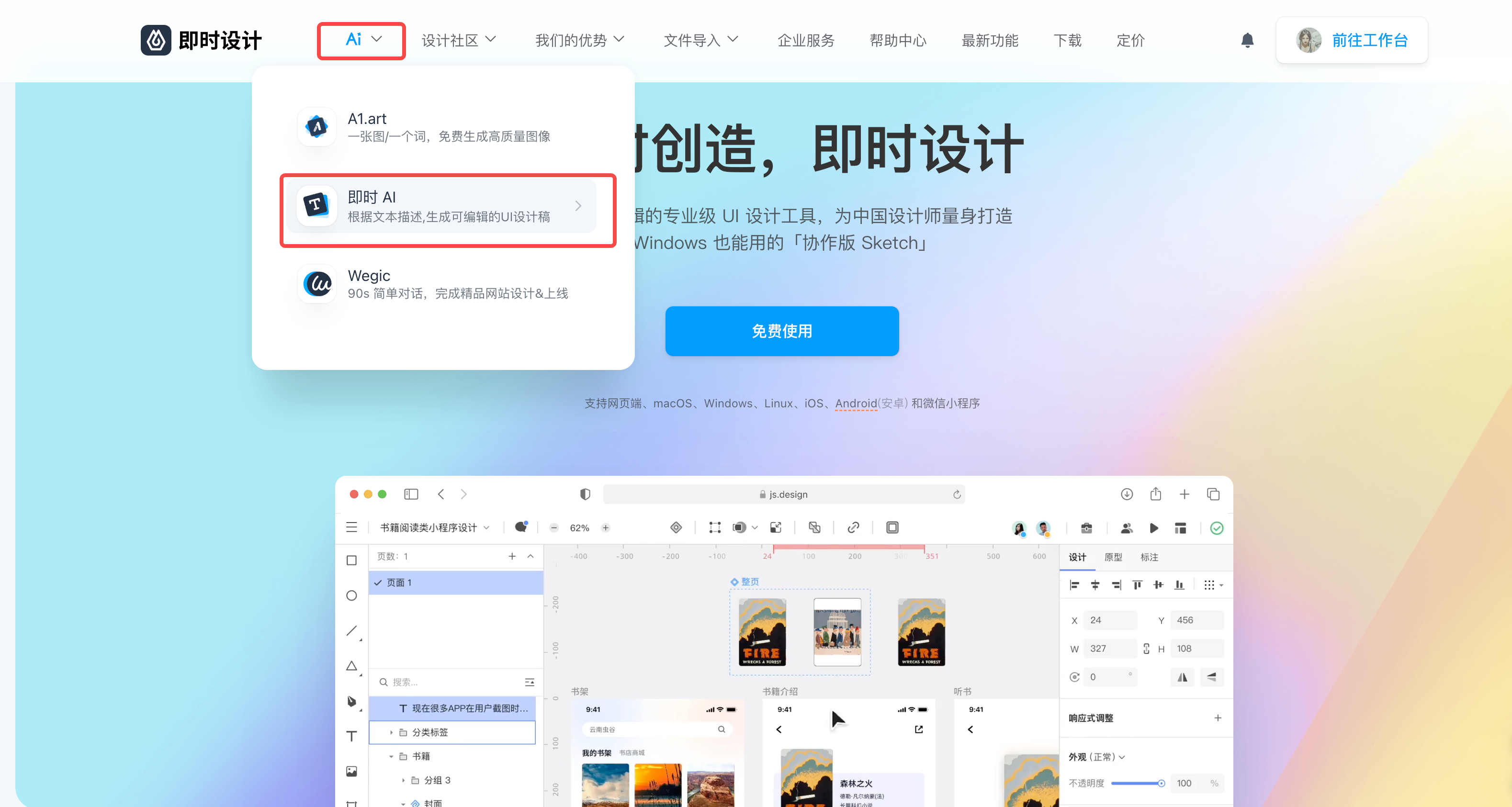Click the Wegic app icon
This screenshot has width=1512, height=807.
click(x=317, y=283)
